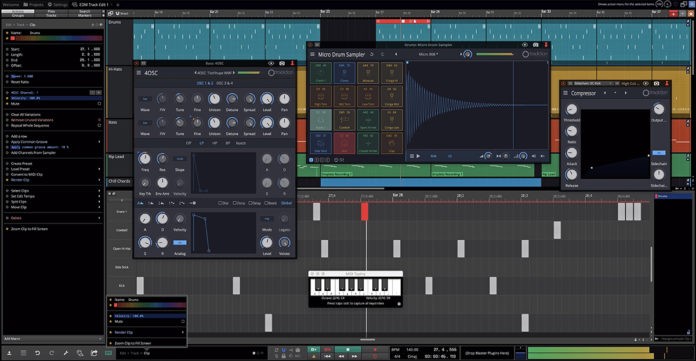The width and height of the screenshot is (696, 361).
Task: Stop sample preview in Micro Drum Sampler
Action: tap(411, 156)
